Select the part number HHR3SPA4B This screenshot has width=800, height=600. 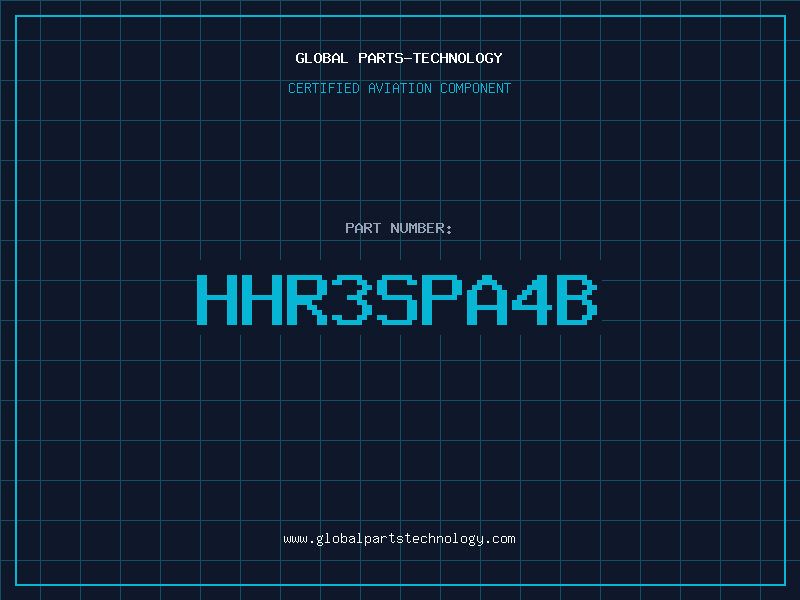(397, 299)
